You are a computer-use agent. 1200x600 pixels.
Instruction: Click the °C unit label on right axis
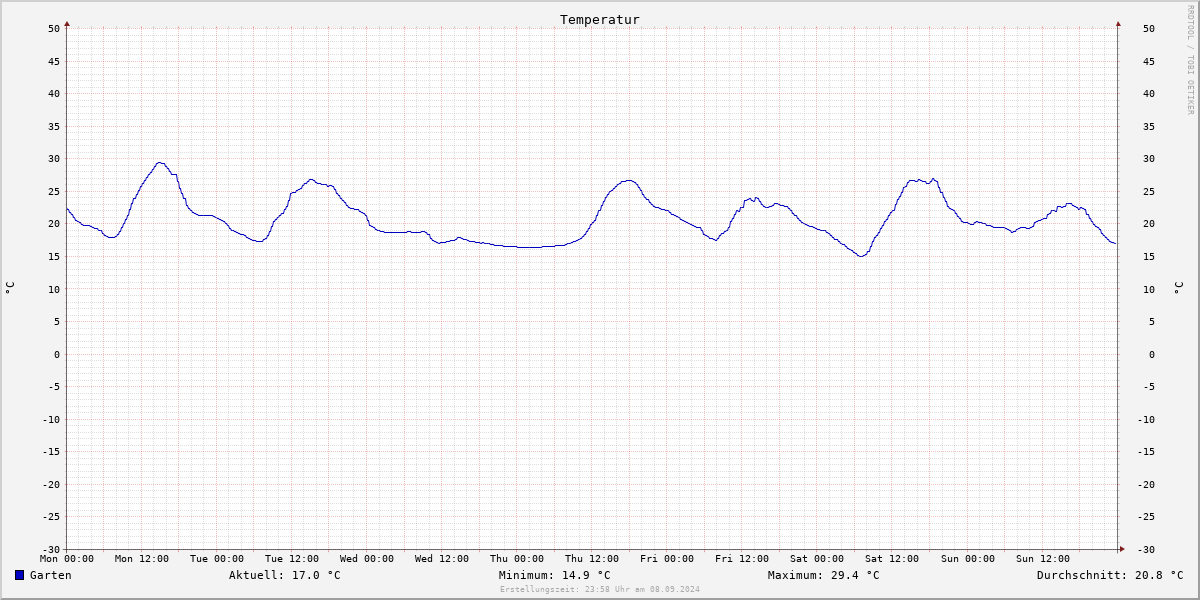(x=1178, y=288)
